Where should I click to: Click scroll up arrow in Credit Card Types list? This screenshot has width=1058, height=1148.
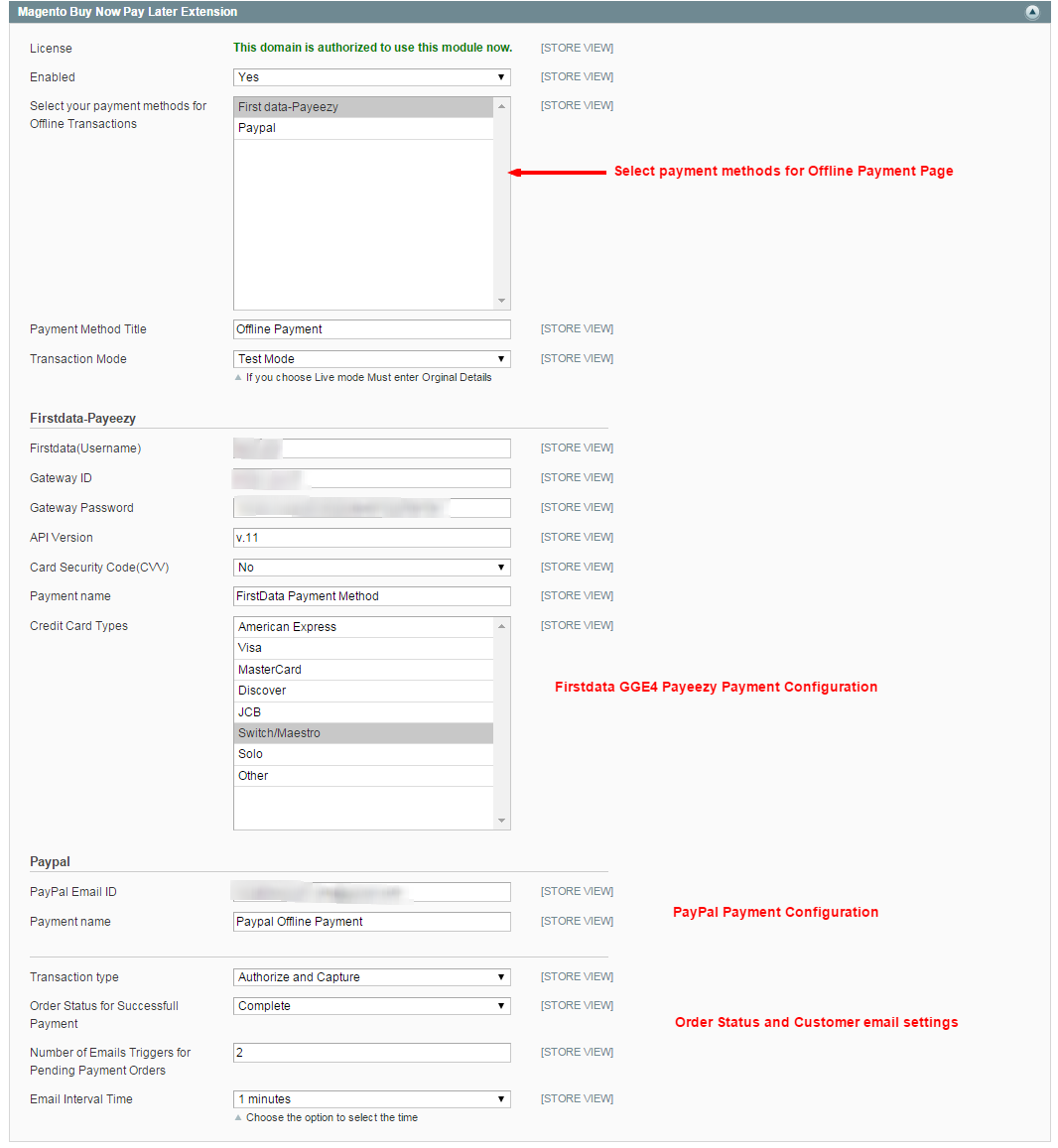coord(501,626)
